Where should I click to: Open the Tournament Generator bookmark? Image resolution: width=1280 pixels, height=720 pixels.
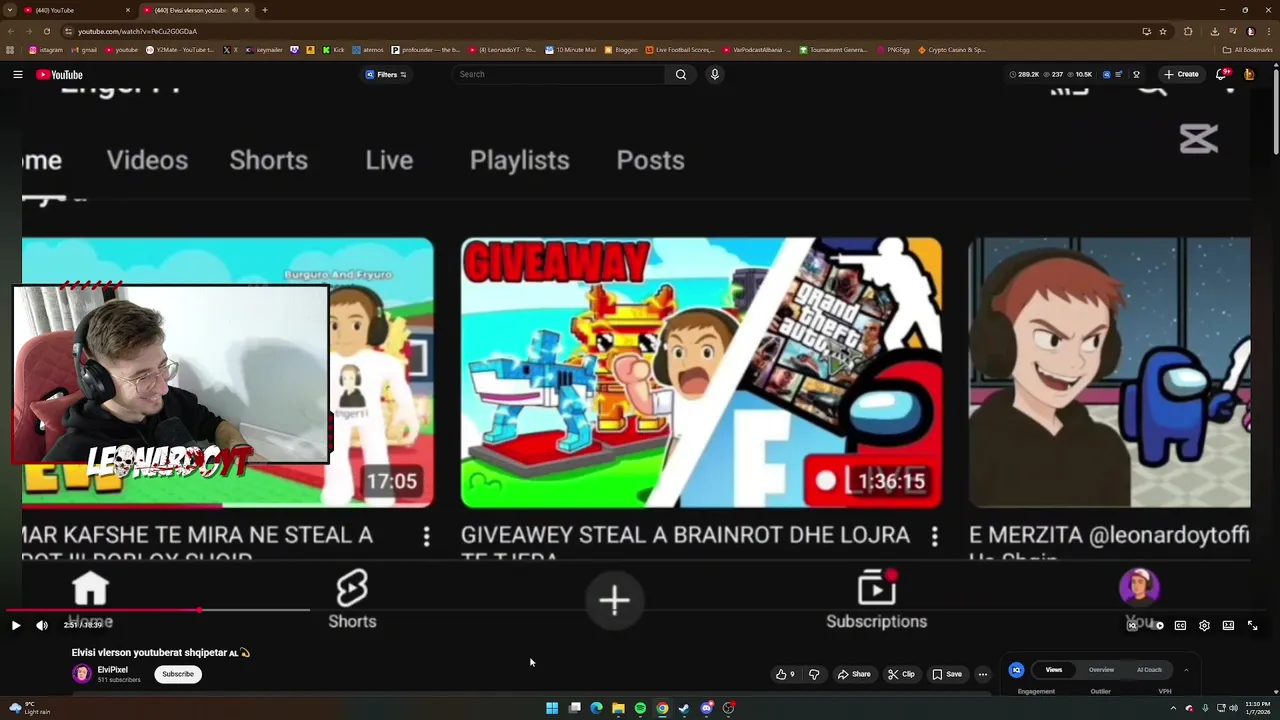coord(833,50)
